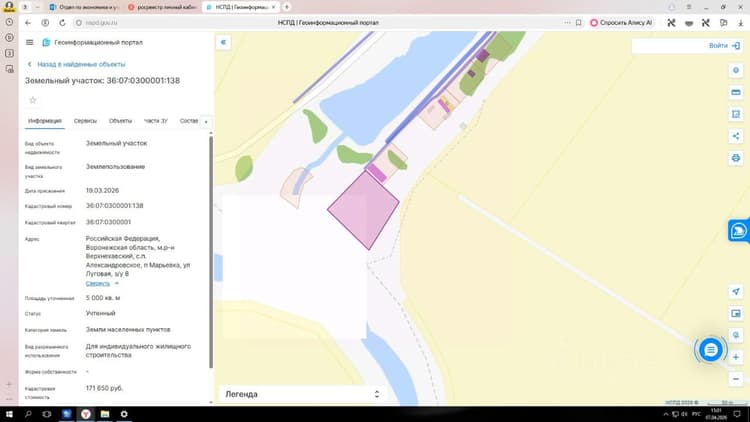
Task: Collapse the side panel with double-arrow button
Action: 223,42
